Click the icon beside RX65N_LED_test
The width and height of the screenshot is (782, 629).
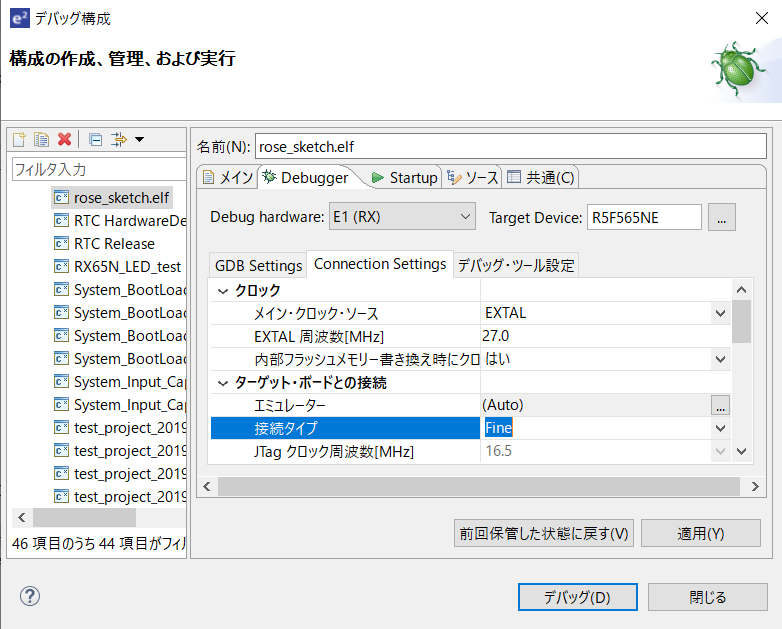(61, 267)
